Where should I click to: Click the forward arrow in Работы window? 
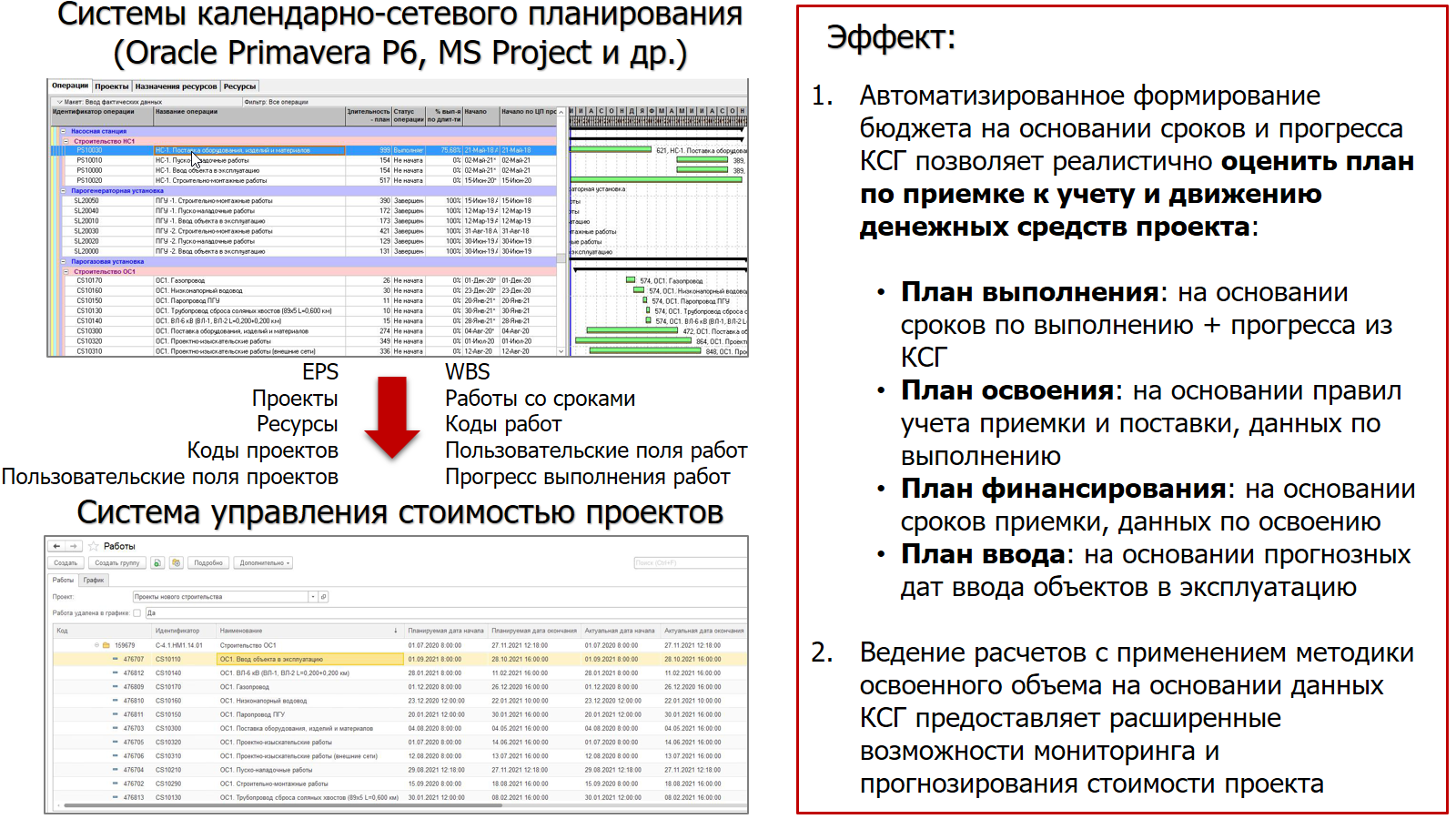(x=74, y=546)
